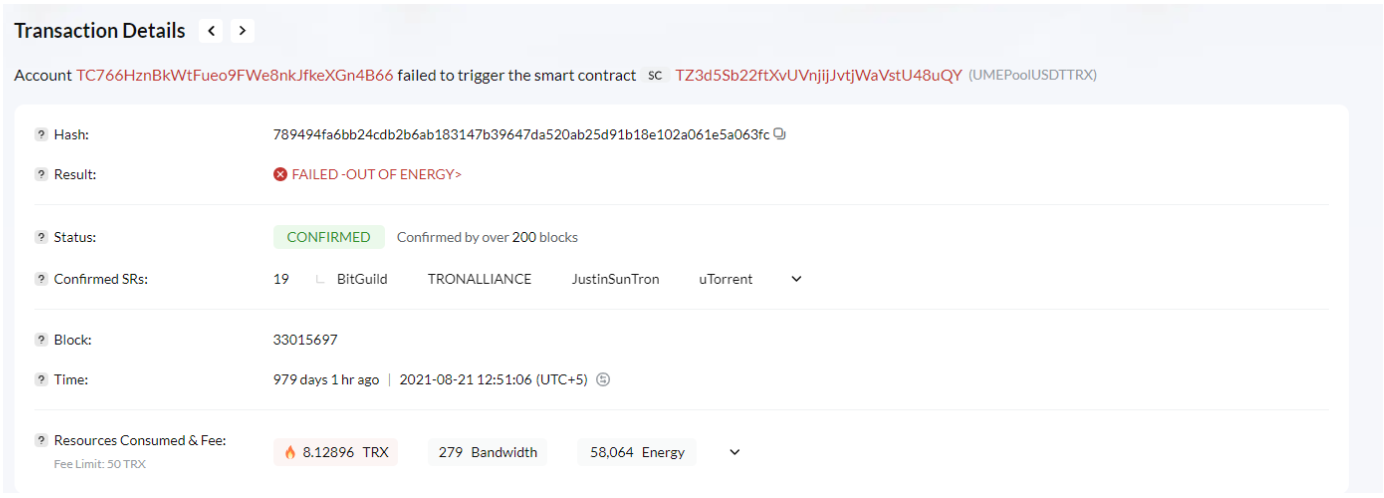Click help icon next to Status

(41, 237)
